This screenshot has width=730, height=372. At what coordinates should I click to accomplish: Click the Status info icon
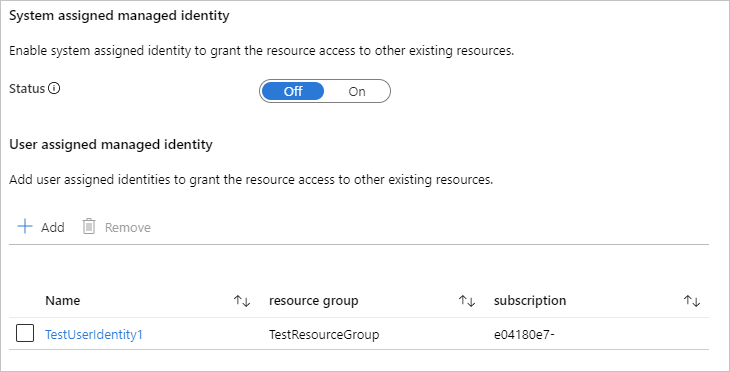[54, 88]
